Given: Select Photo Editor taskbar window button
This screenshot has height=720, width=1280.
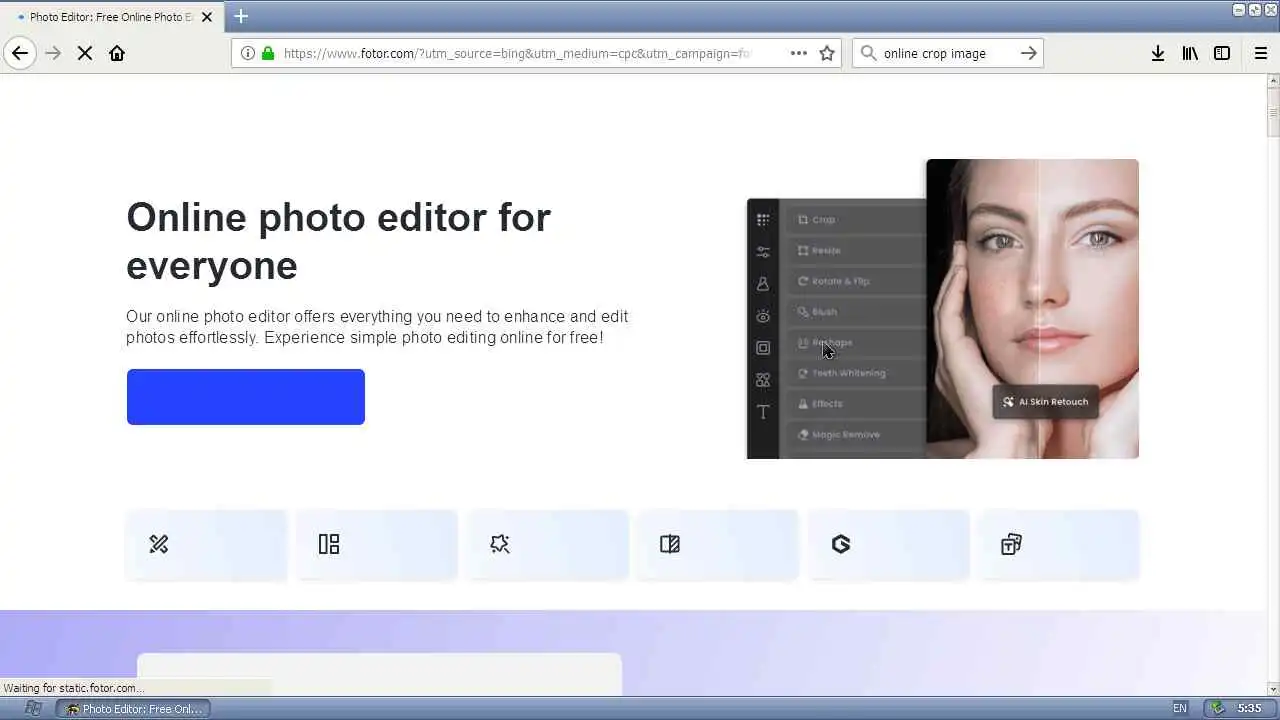Looking at the screenshot, I should pos(132,709).
